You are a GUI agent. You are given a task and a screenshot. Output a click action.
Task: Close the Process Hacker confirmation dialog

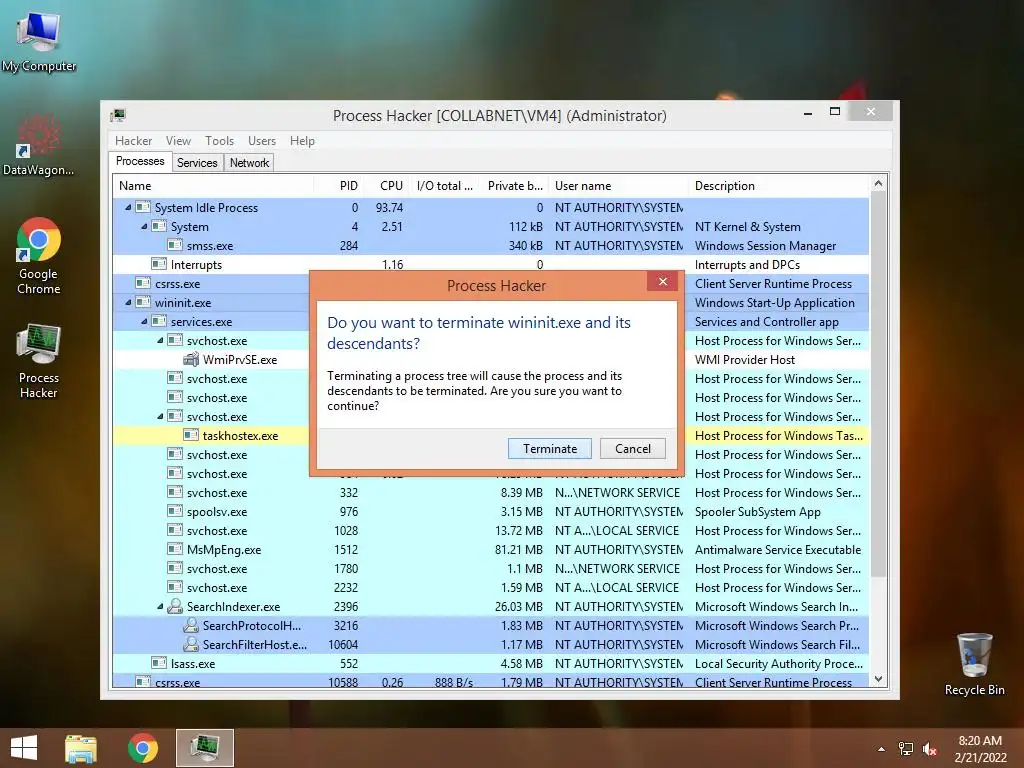pos(663,281)
